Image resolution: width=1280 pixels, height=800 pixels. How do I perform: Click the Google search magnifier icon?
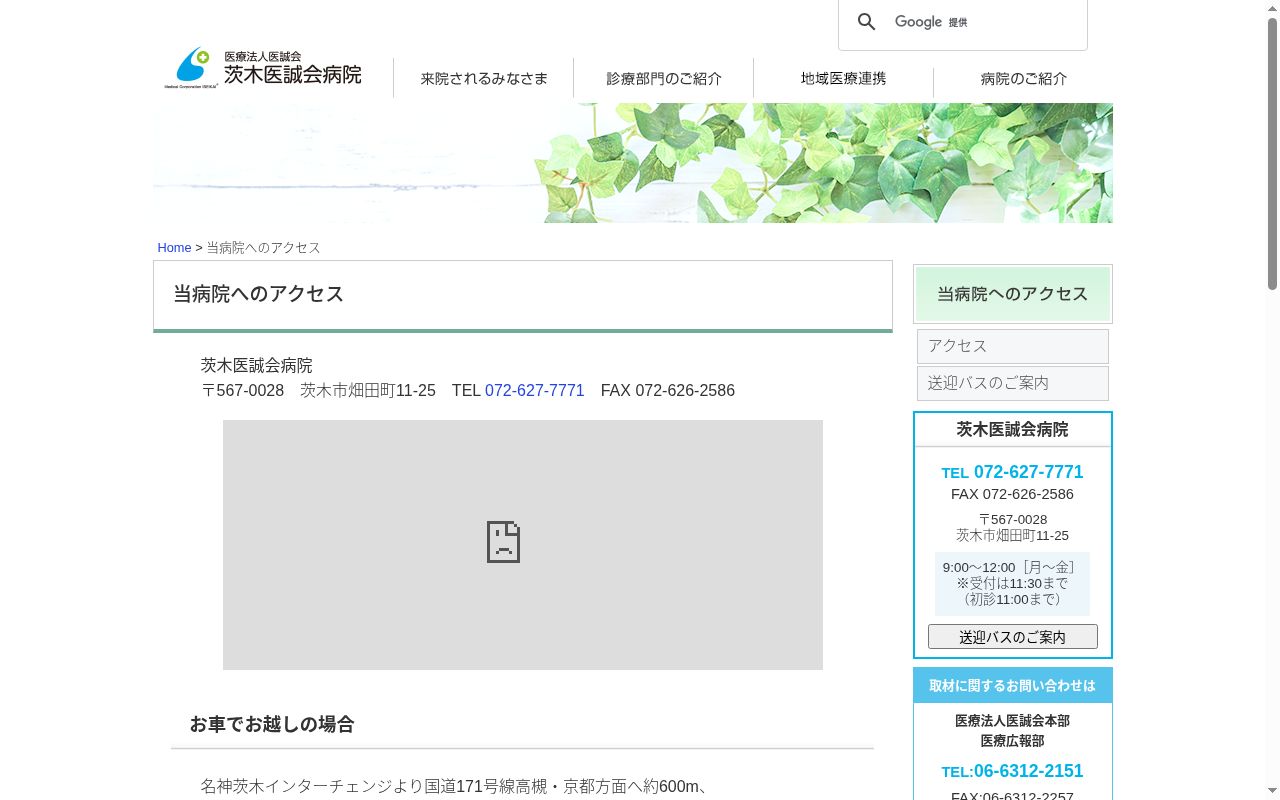point(867,22)
